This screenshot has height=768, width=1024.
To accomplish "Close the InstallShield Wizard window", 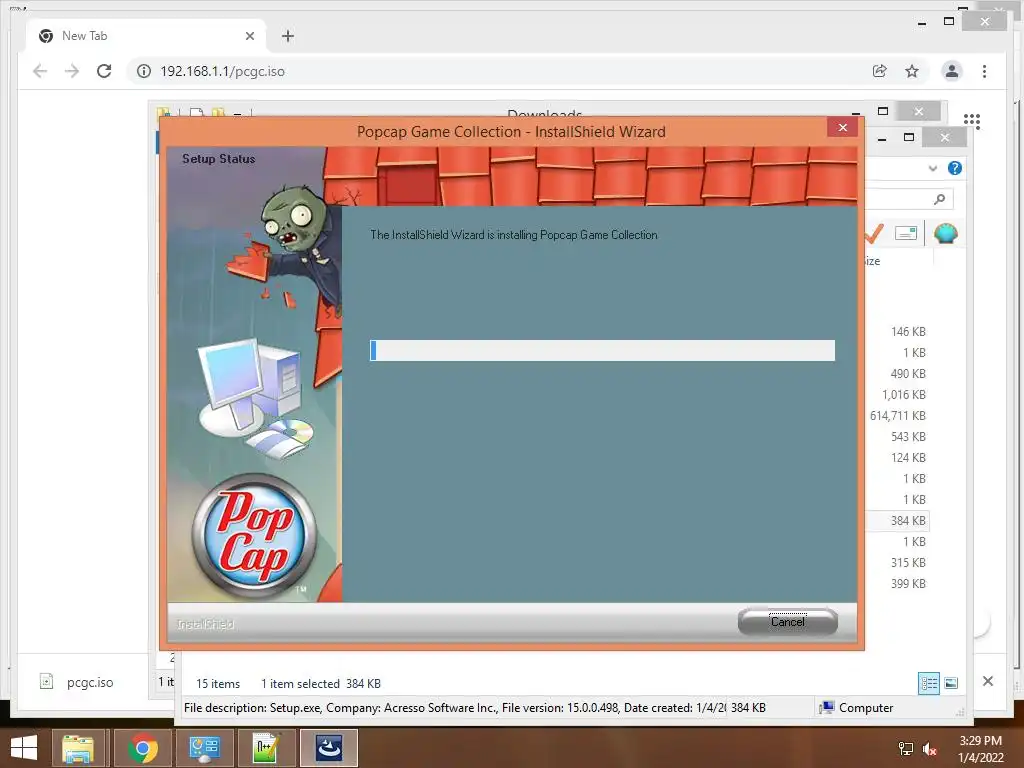I will 842,127.
